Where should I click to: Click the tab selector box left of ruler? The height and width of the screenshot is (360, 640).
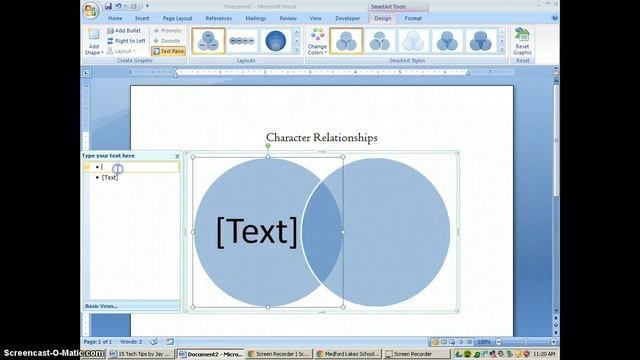click(x=86, y=73)
